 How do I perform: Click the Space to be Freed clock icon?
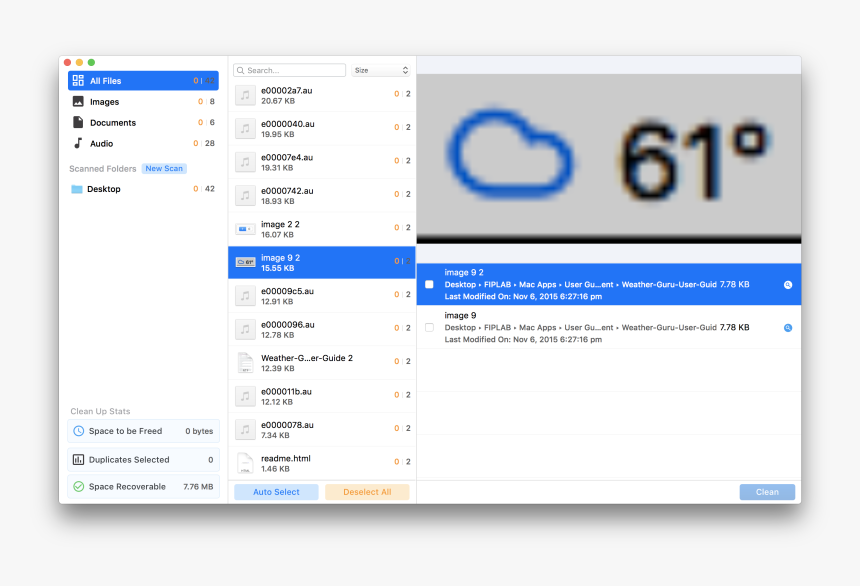click(78, 431)
